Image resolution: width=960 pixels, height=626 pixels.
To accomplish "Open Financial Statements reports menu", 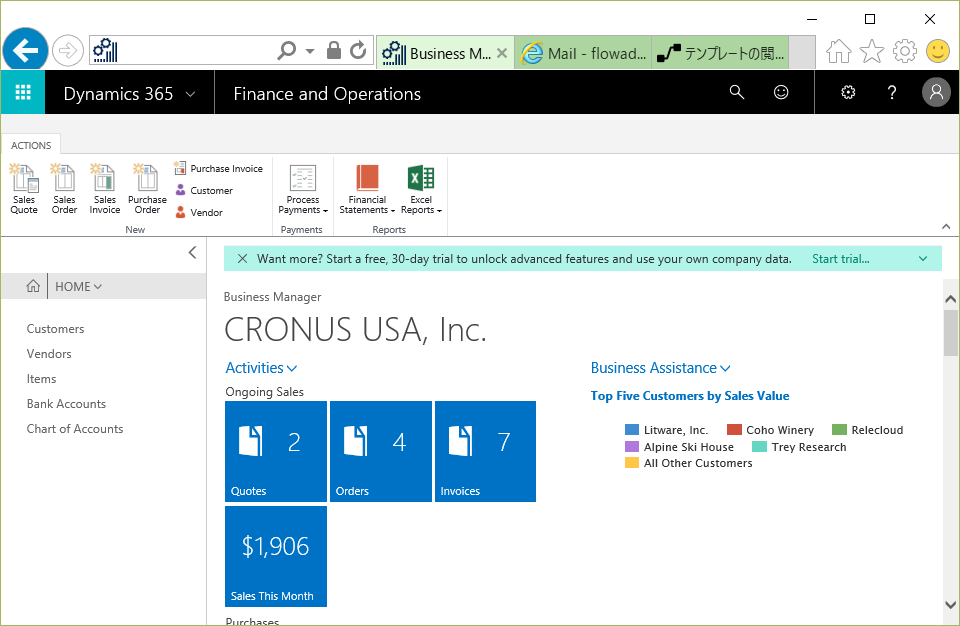I will pos(367,190).
